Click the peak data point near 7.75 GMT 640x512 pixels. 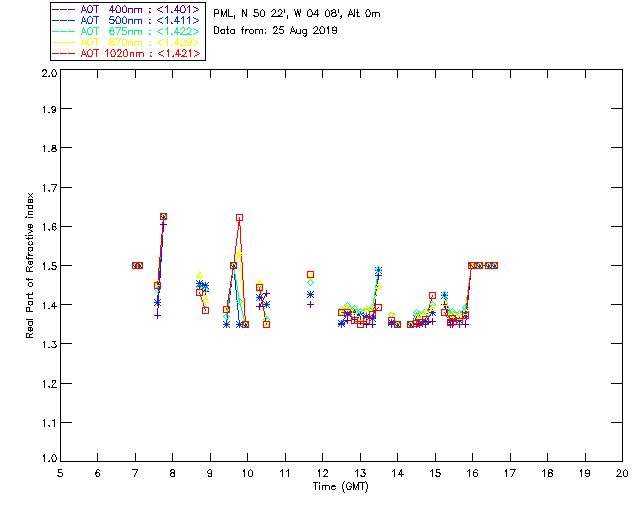163,216
